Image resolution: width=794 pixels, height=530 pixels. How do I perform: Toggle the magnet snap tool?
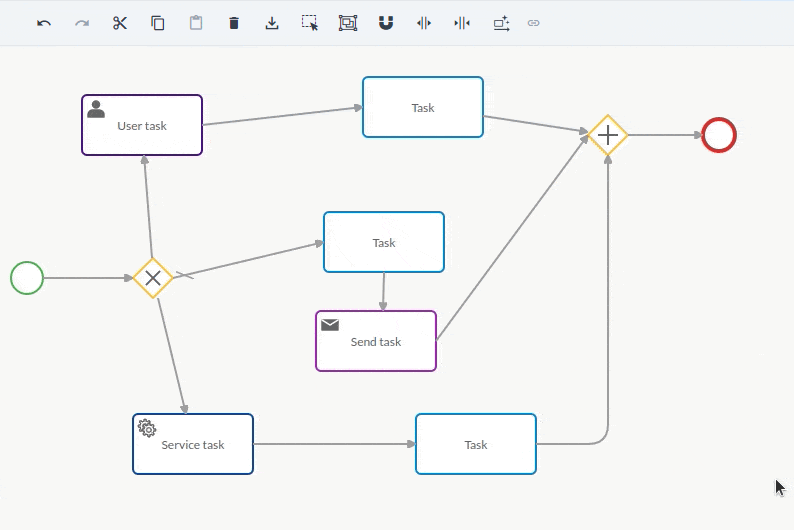tap(386, 23)
